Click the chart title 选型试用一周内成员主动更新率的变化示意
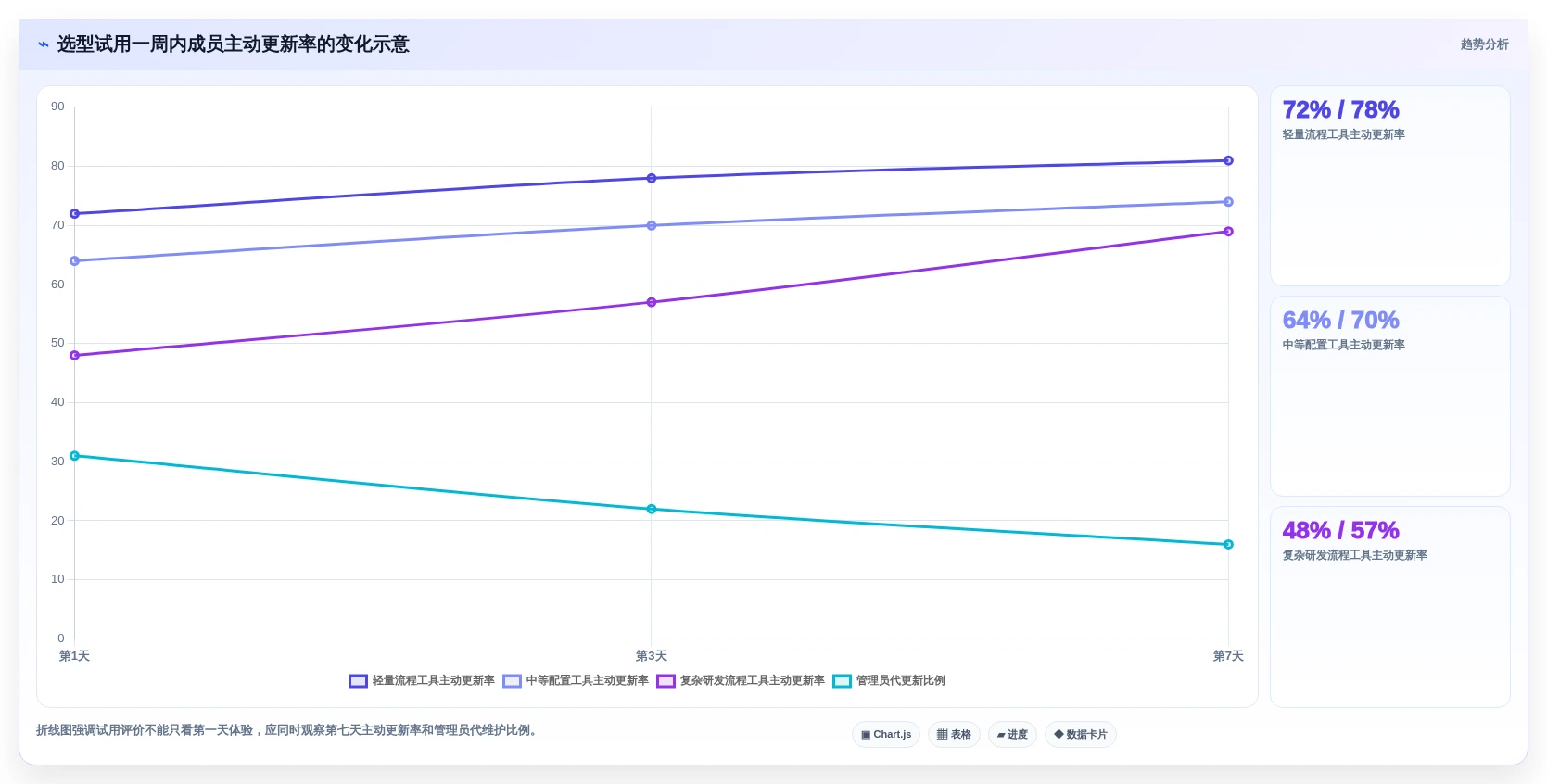 pos(233,44)
